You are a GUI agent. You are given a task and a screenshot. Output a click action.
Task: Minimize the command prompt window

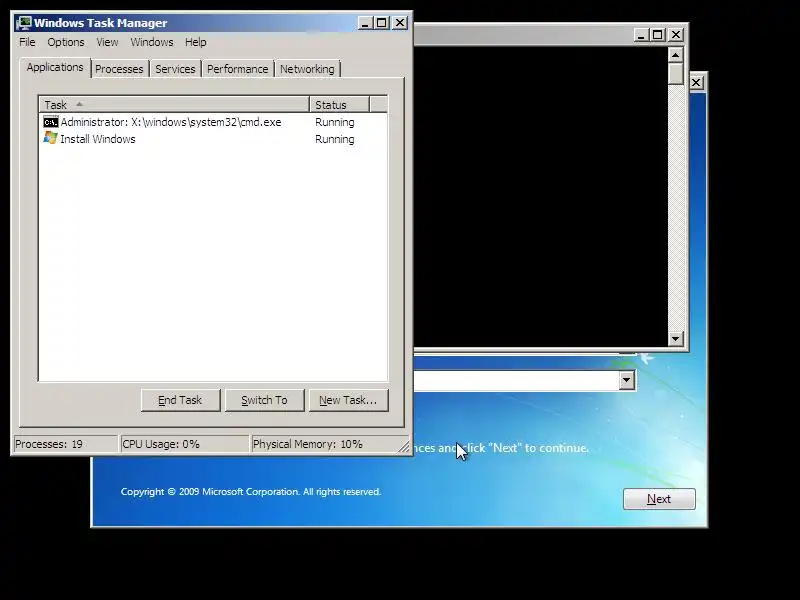pyautogui.click(x=641, y=35)
